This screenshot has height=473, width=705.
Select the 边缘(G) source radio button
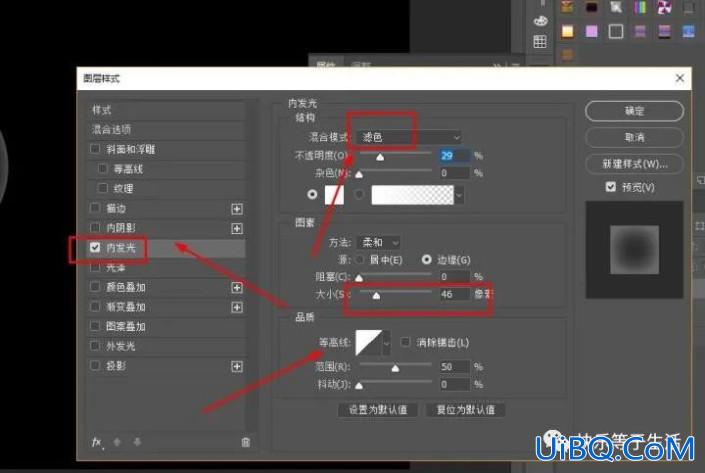pos(426,259)
